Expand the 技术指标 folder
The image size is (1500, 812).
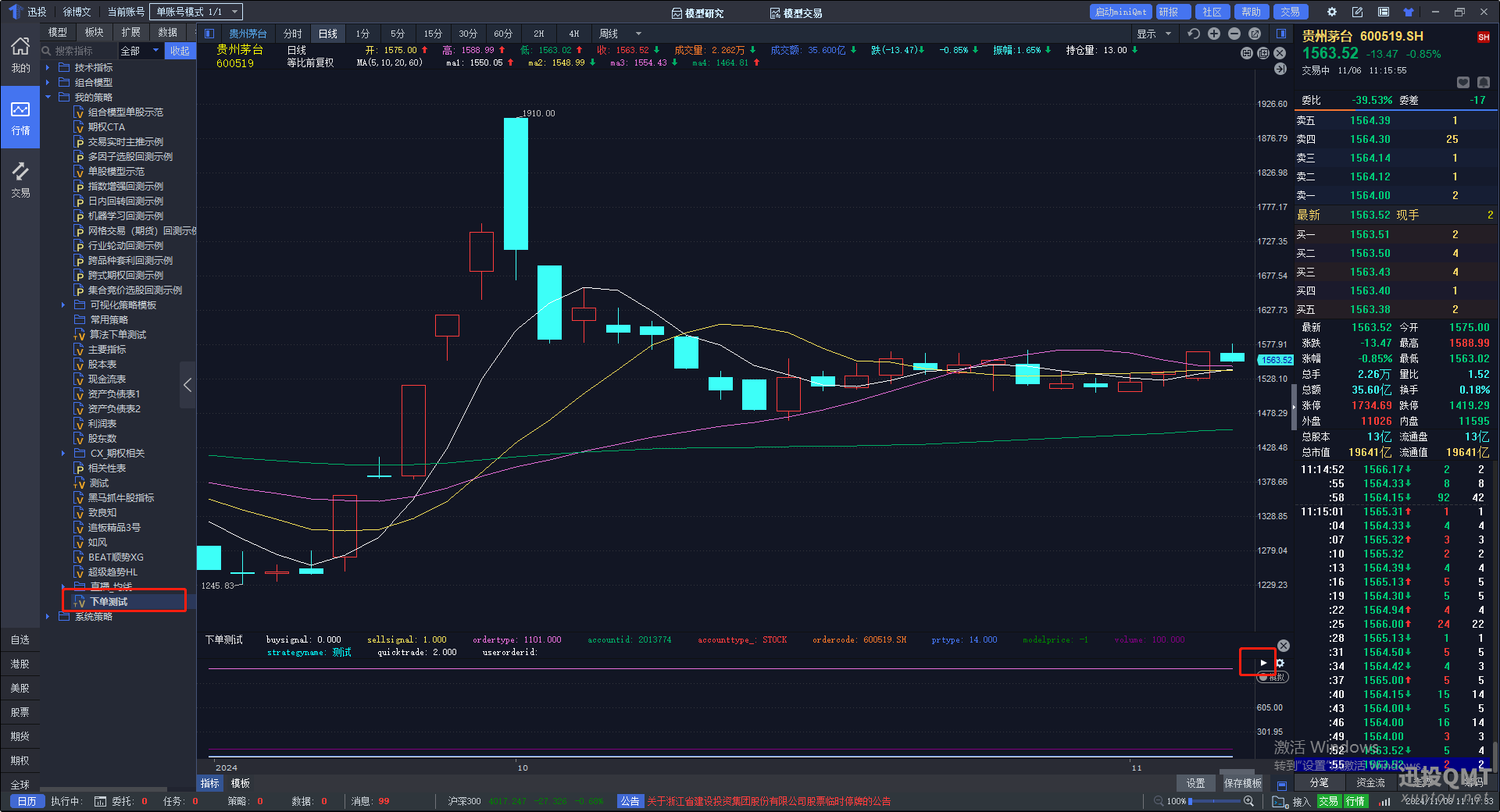click(48, 68)
